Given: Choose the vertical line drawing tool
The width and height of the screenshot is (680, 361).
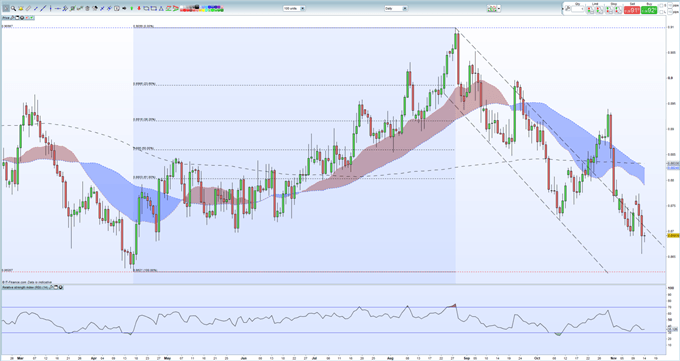Looking at the screenshot, I should pyautogui.click(x=50, y=8).
